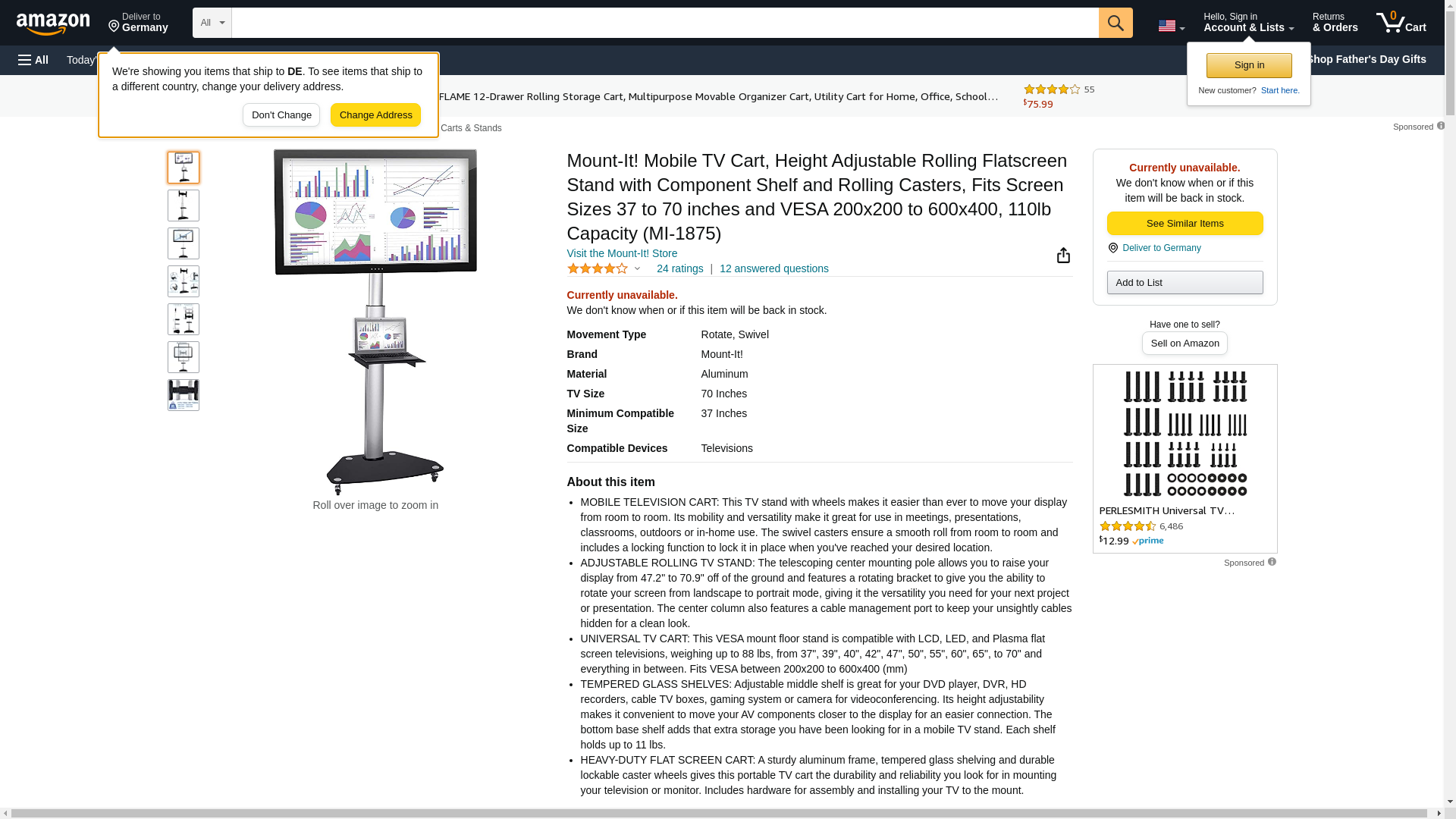Screen dimensions: 1456x819
Task: Expand the ratings breakdown chevron
Action: point(637,268)
